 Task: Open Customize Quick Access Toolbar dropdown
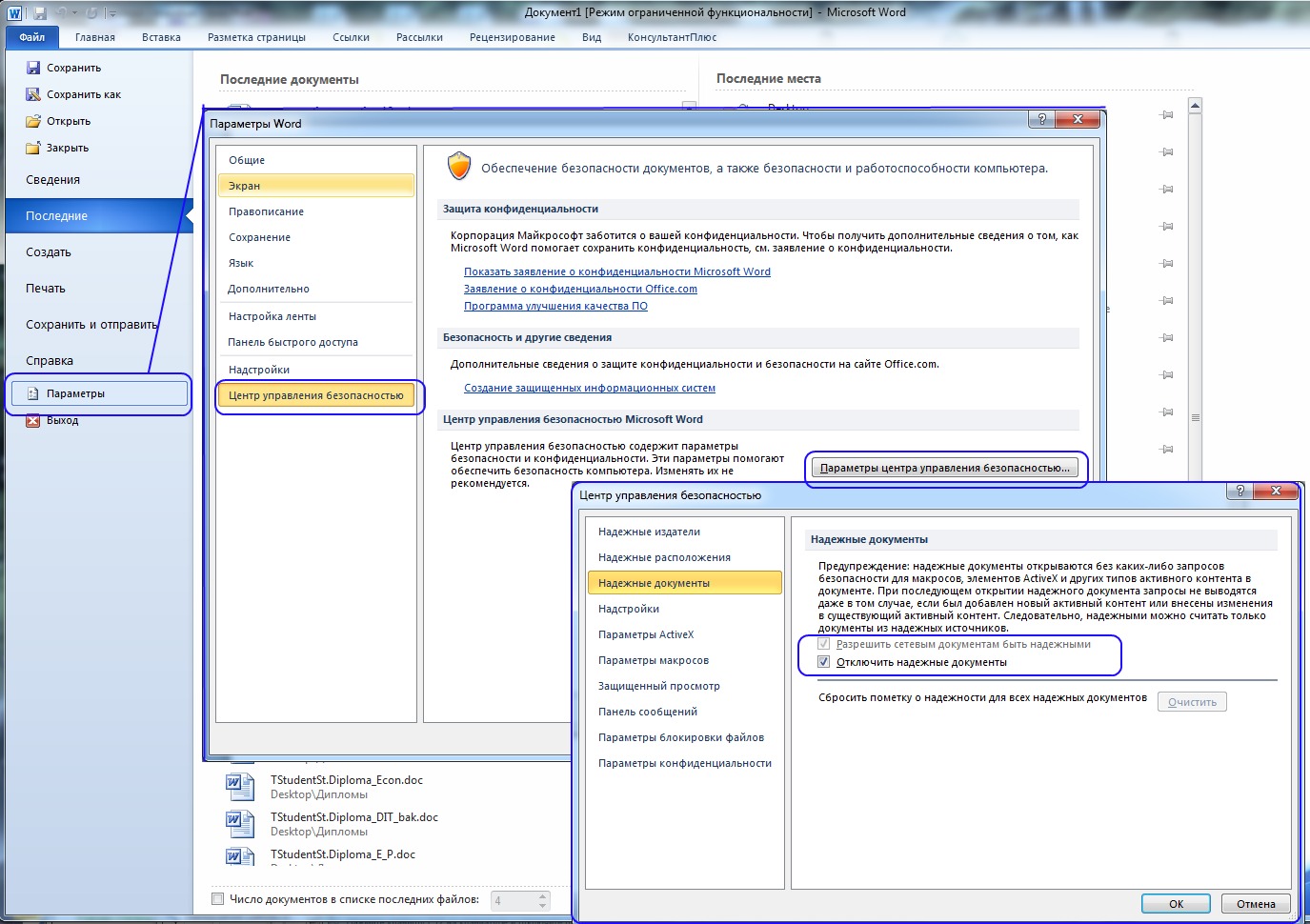coord(111,13)
